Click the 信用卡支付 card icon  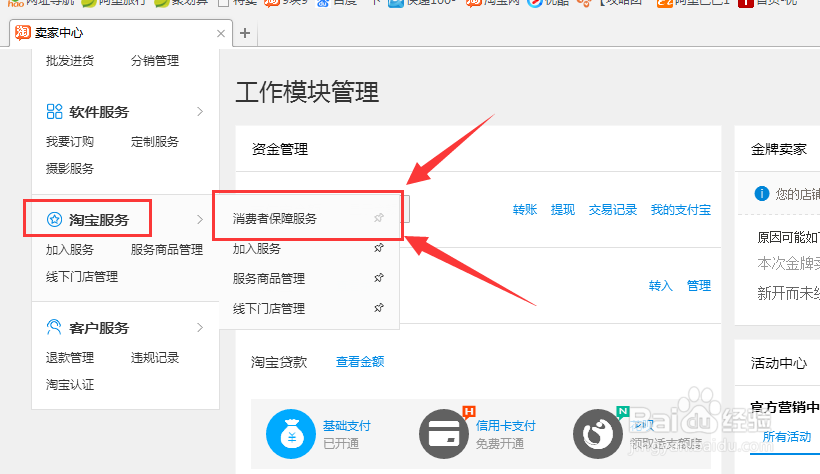(444, 434)
